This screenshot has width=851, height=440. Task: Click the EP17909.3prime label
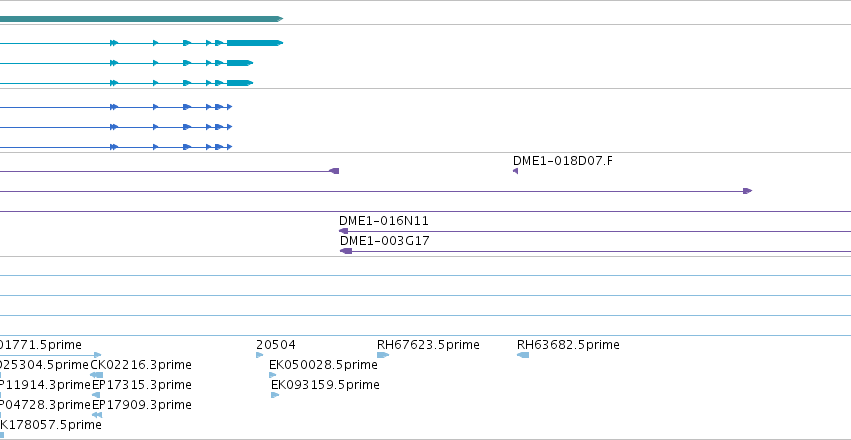coord(142,405)
